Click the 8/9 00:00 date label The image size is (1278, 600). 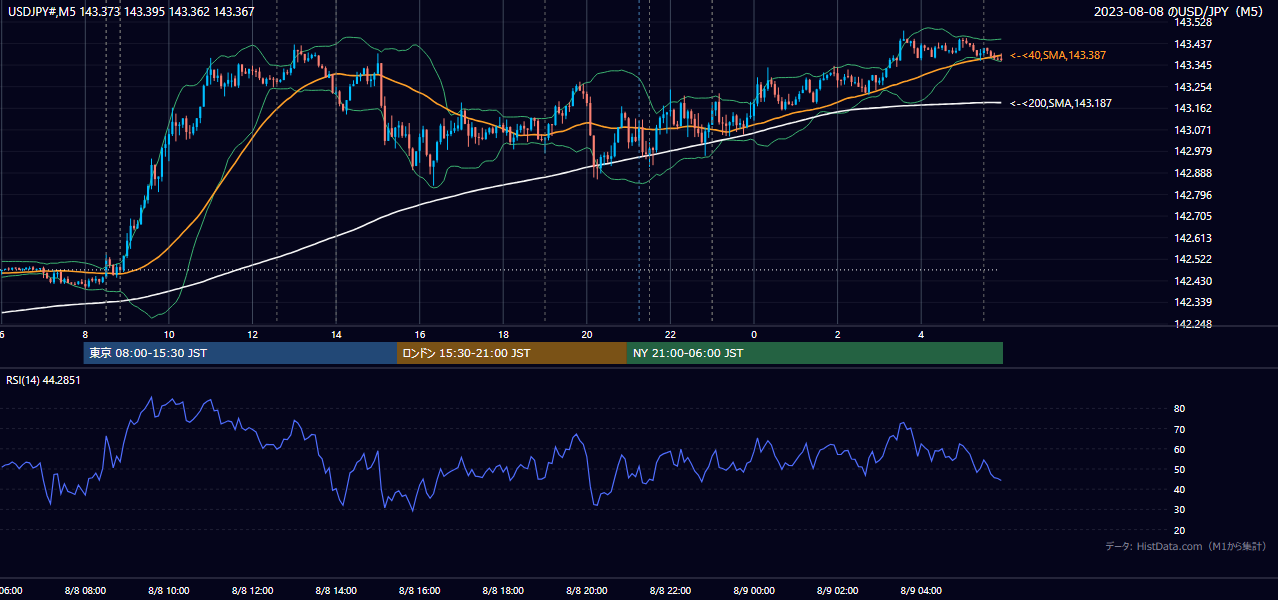click(753, 590)
